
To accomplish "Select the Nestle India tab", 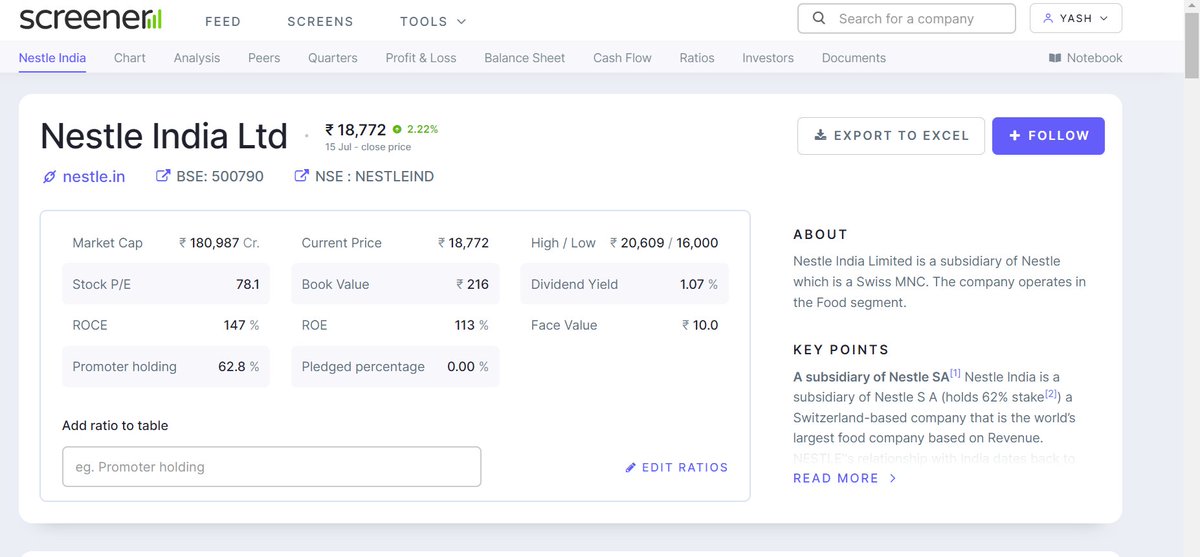I will coord(52,58).
